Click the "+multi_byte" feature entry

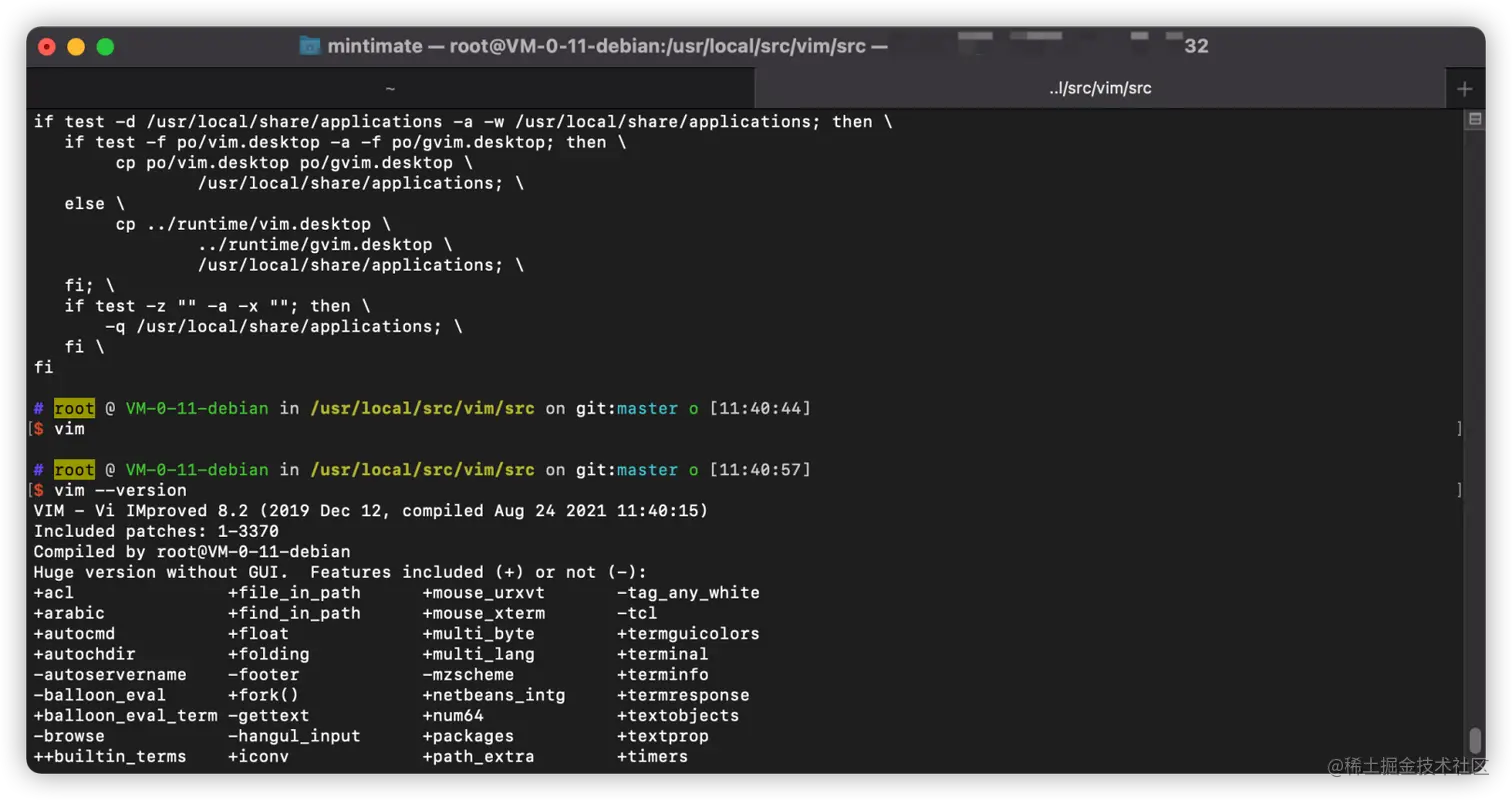(x=478, y=634)
